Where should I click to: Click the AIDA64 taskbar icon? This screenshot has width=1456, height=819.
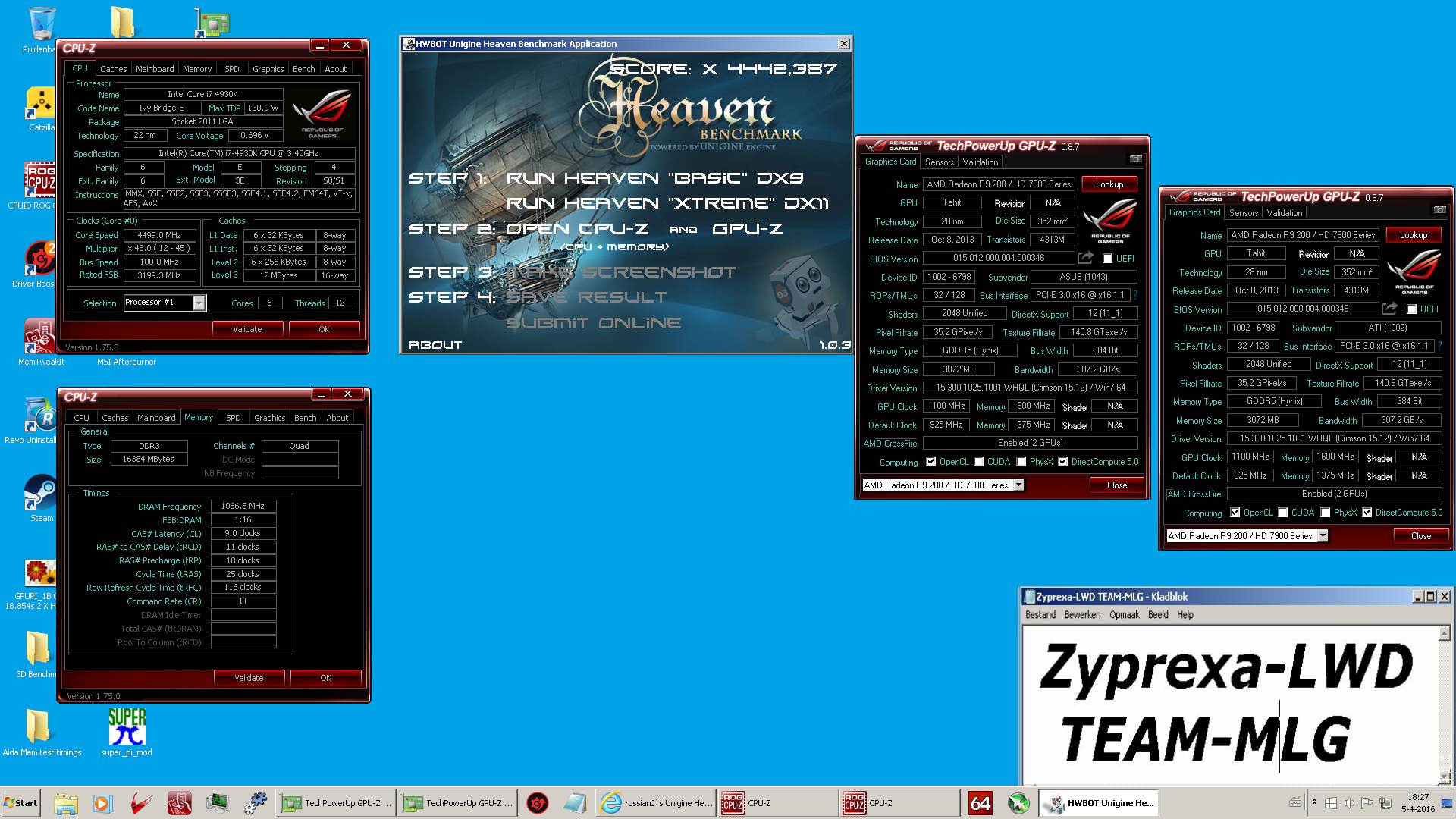tap(980, 803)
